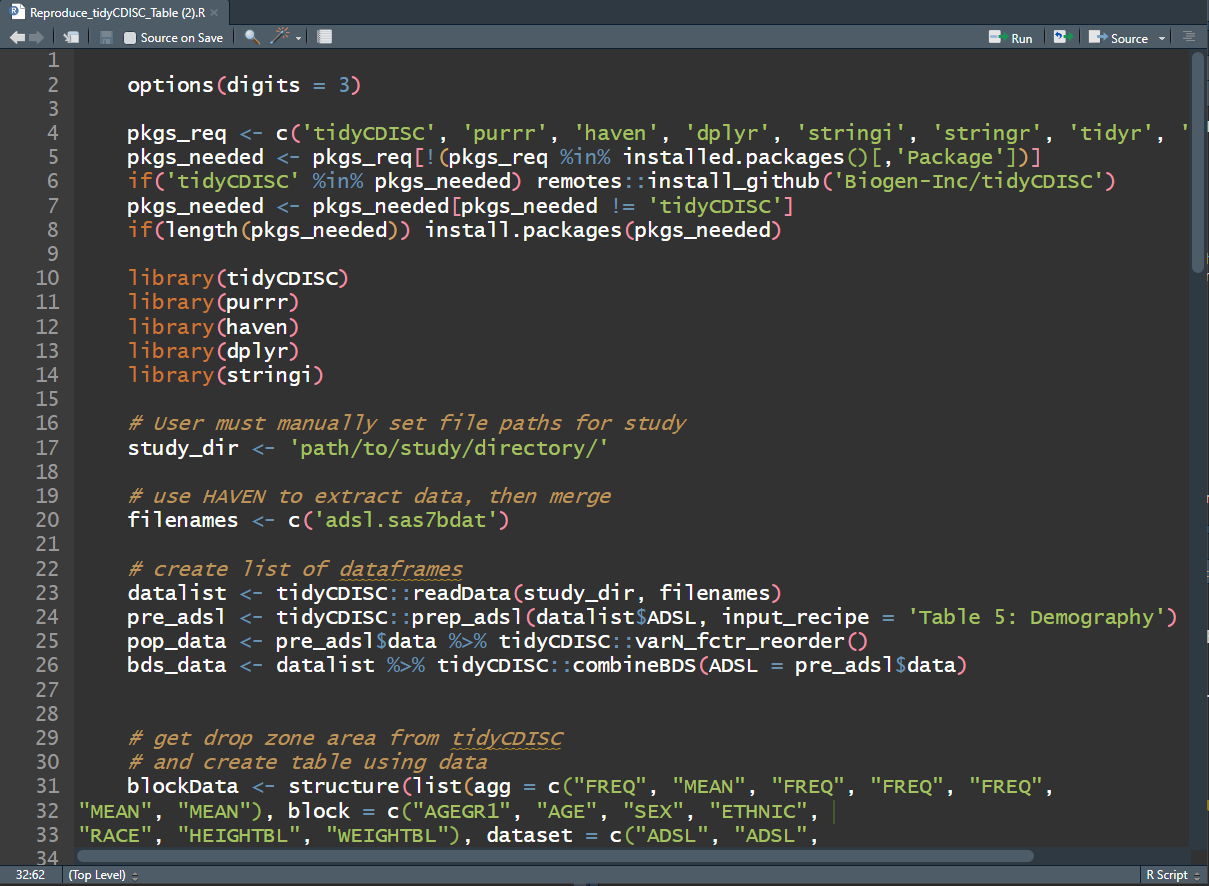1209x886 pixels.
Task: Click the library(stringi) line
Action: tap(226, 375)
